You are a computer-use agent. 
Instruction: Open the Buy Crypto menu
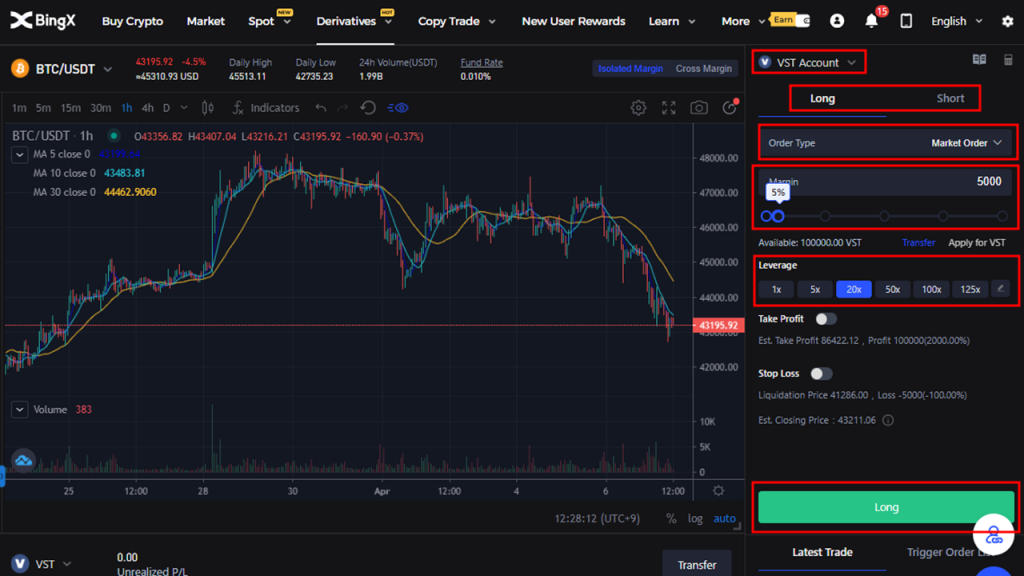point(133,21)
